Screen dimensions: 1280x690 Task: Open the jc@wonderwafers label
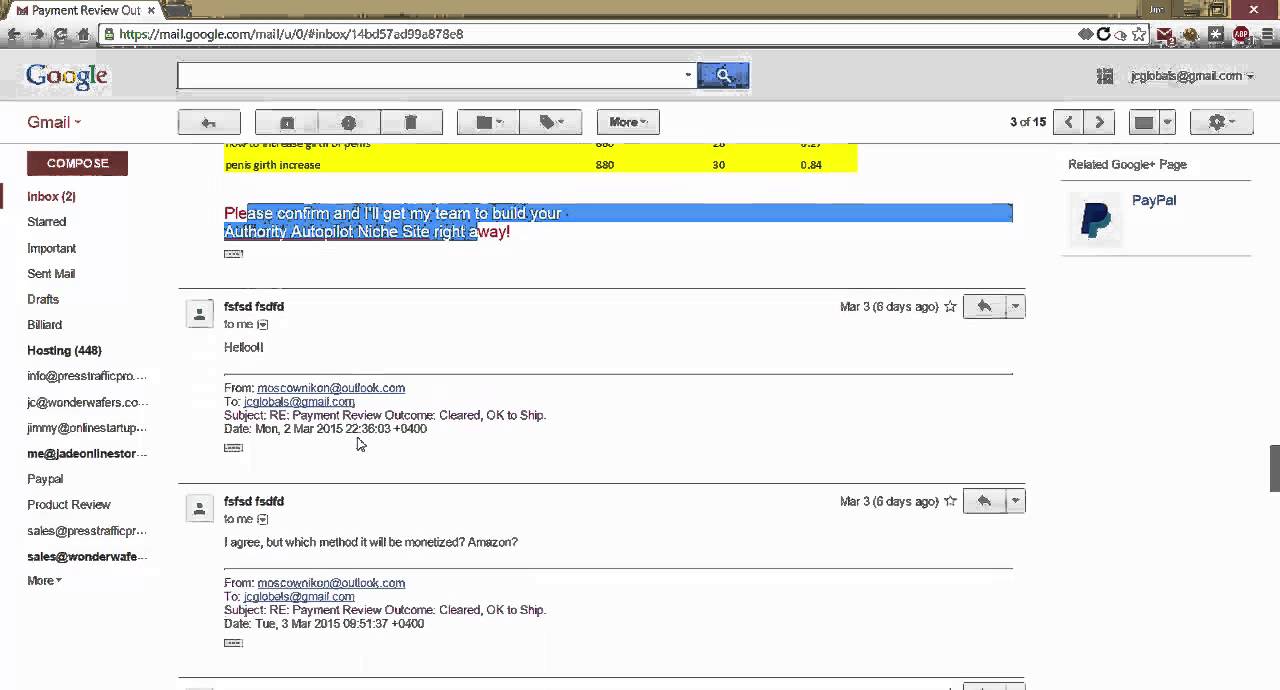[x=87, y=402]
